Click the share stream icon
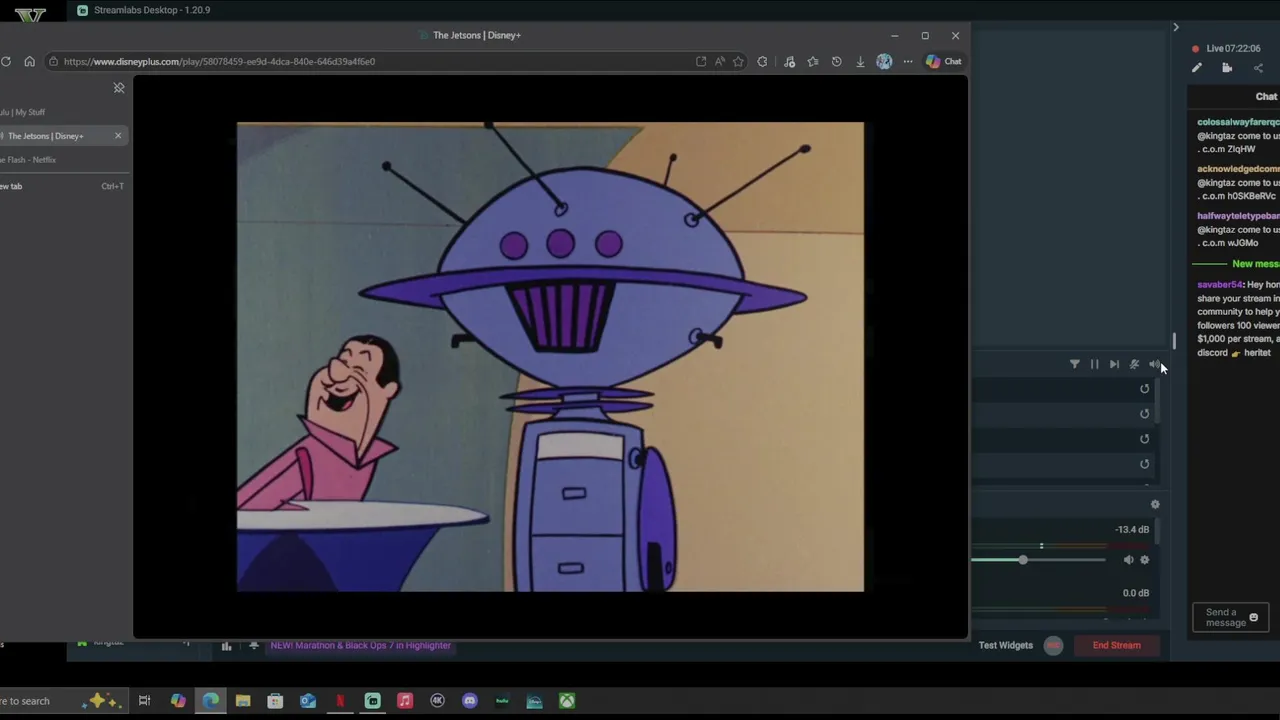Viewport: 1280px width, 720px height. click(x=1258, y=68)
